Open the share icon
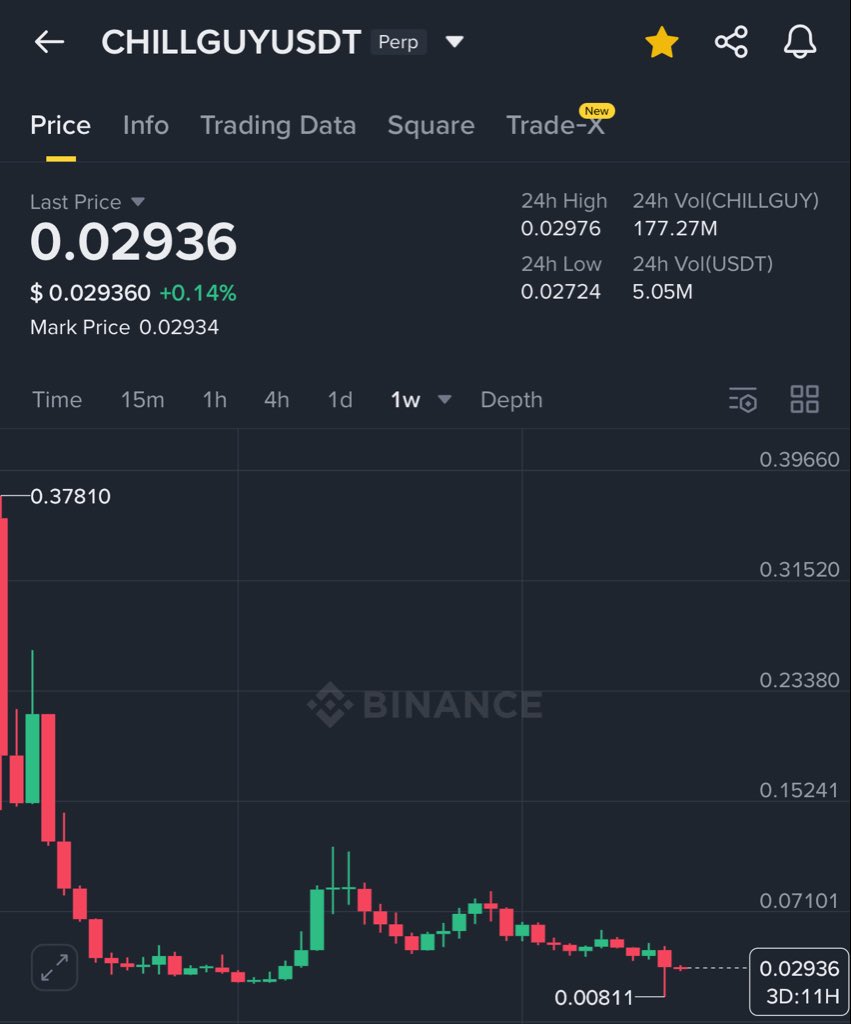851x1024 pixels. coord(731,42)
